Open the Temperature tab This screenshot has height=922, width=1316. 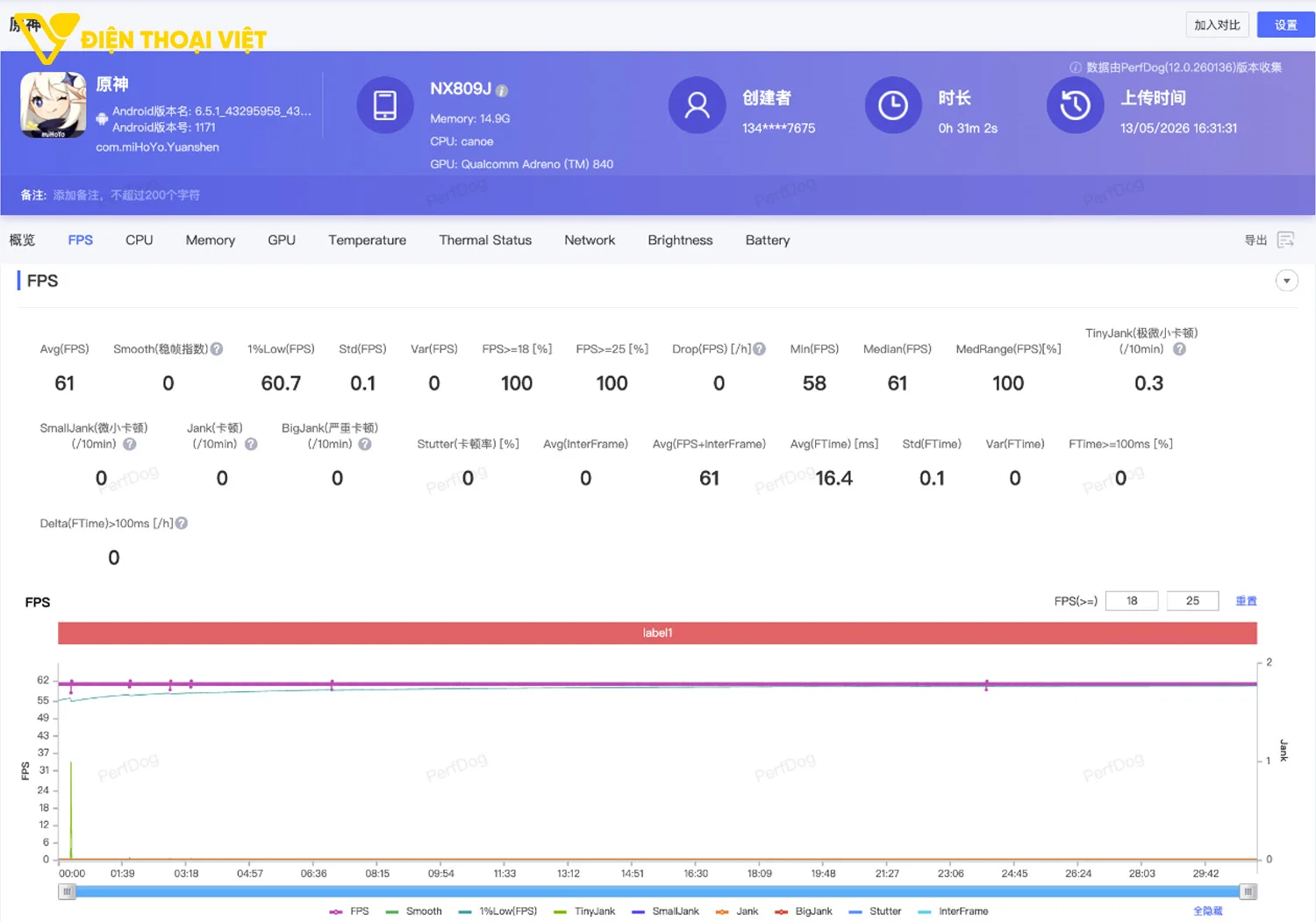coord(368,240)
